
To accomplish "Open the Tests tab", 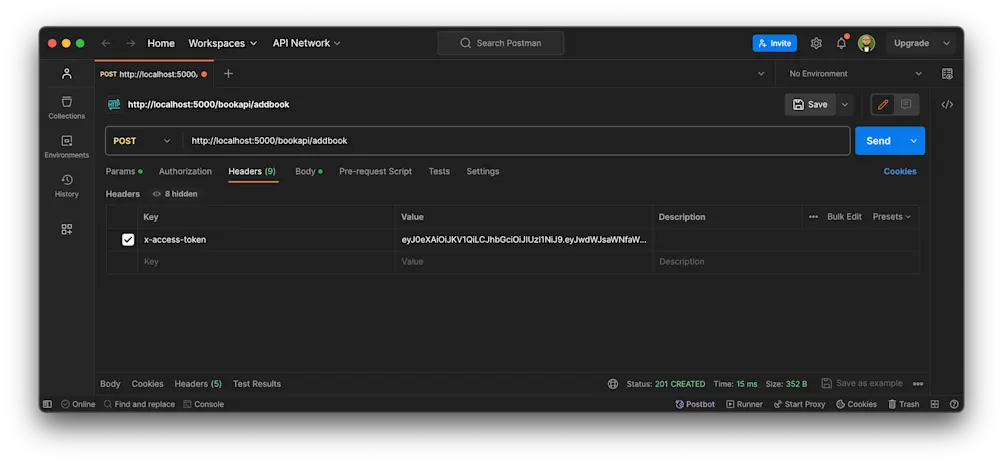I will point(439,172).
